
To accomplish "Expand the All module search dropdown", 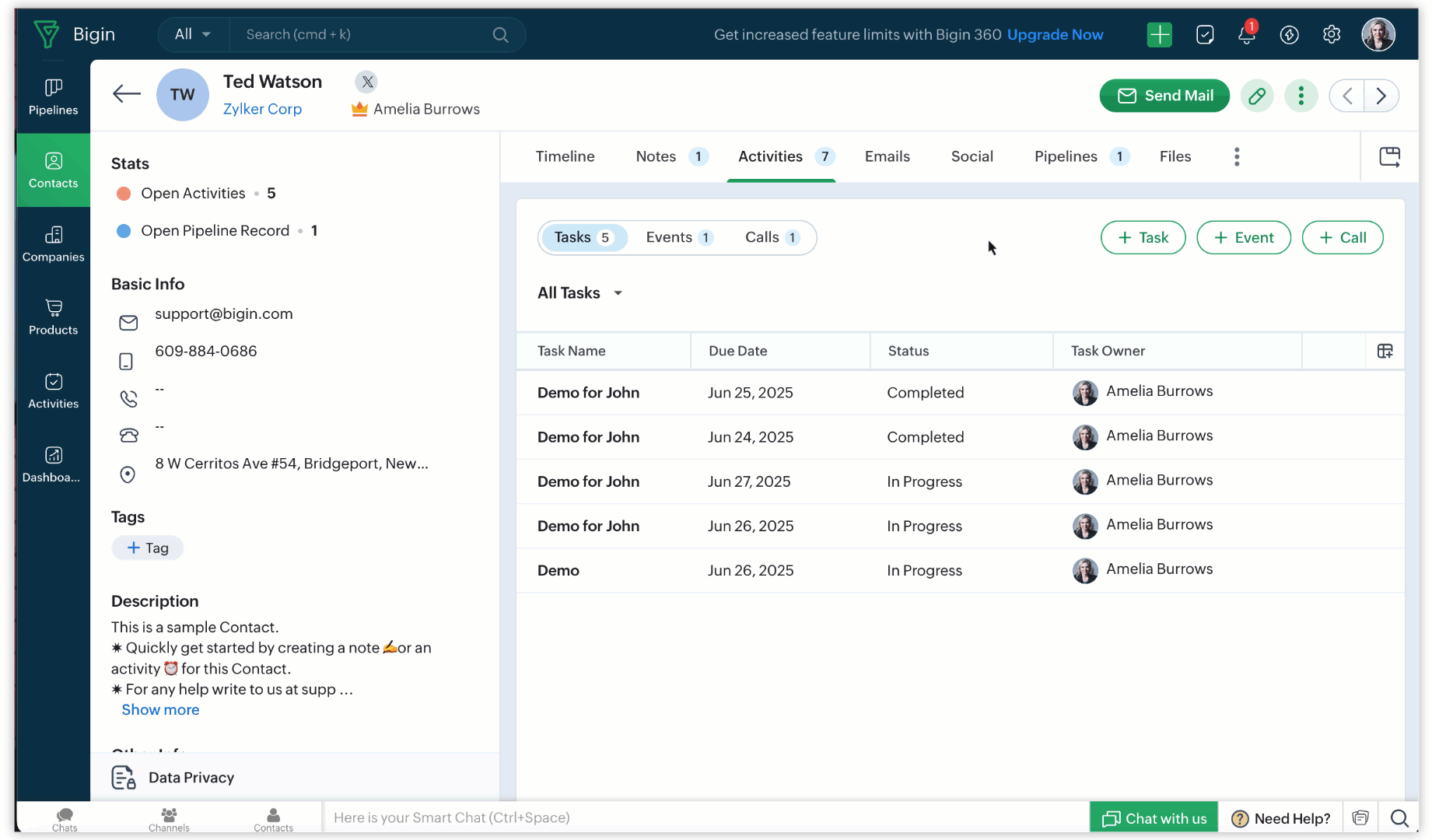I will click(193, 34).
